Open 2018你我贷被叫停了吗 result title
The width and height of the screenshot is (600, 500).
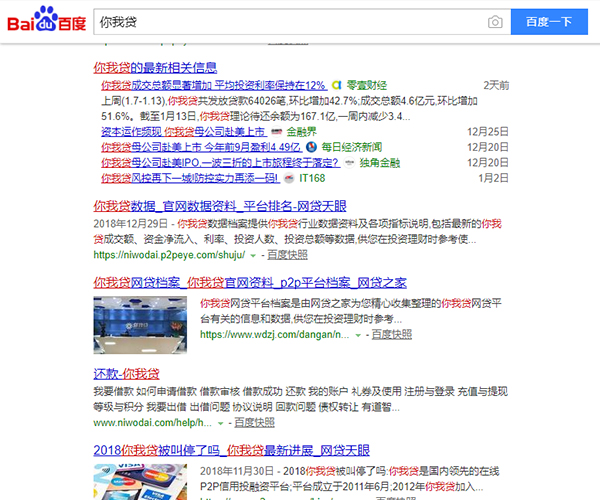[231, 451]
